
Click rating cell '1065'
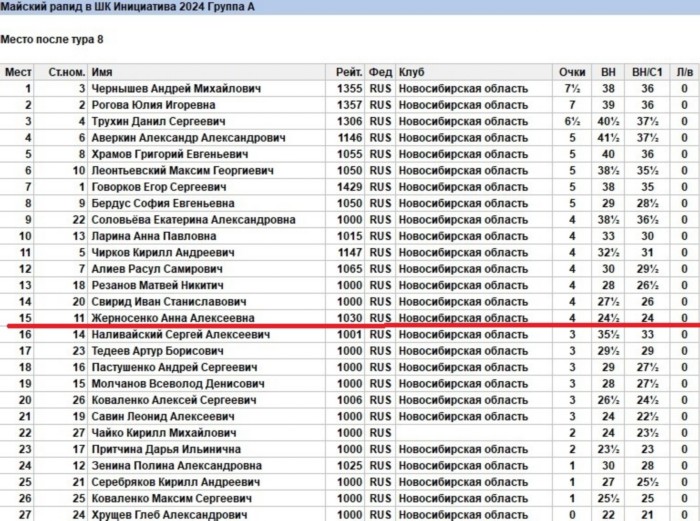coord(350,269)
